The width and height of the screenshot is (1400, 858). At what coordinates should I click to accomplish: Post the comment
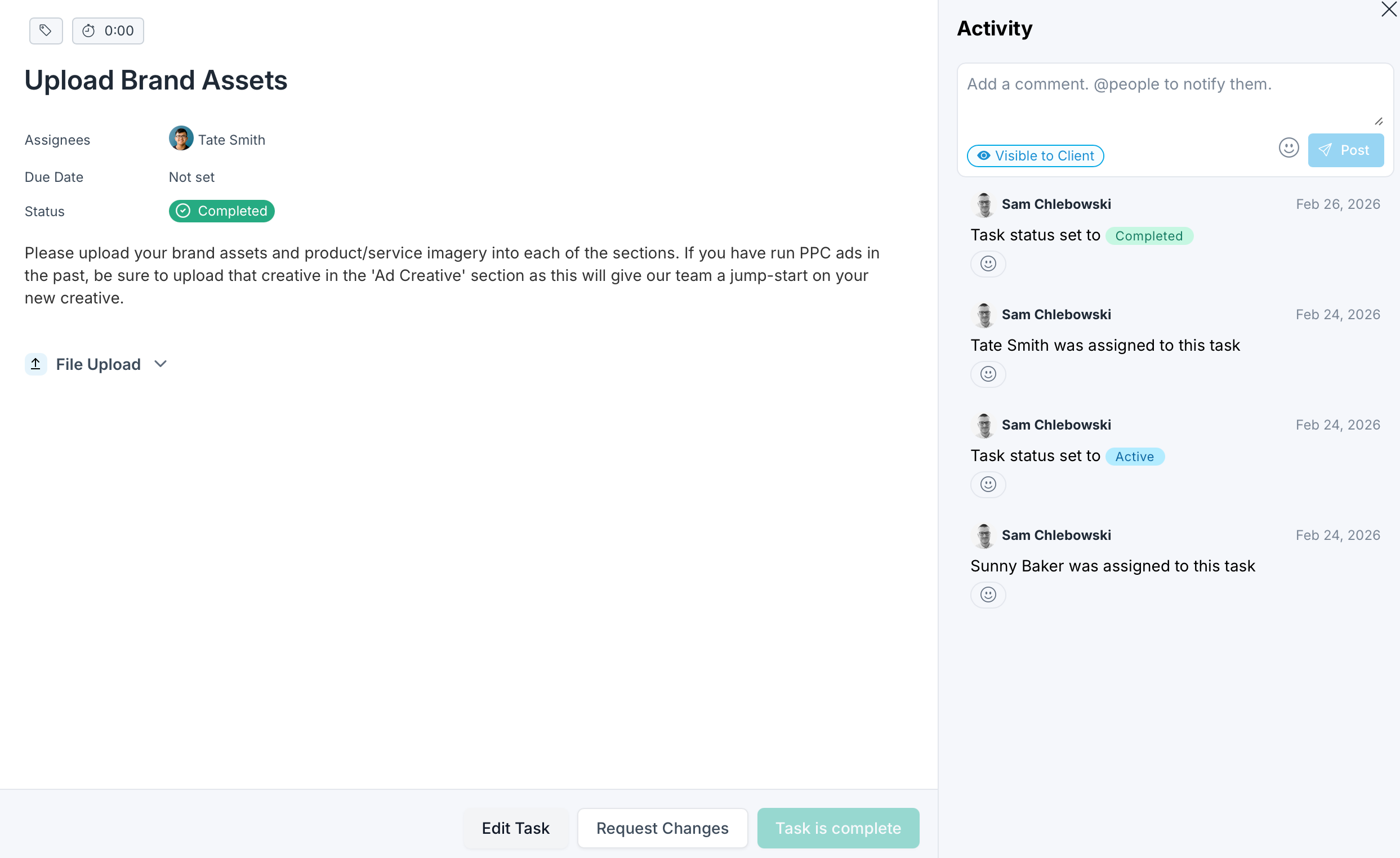pyautogui.click(x=1345, y=150)
